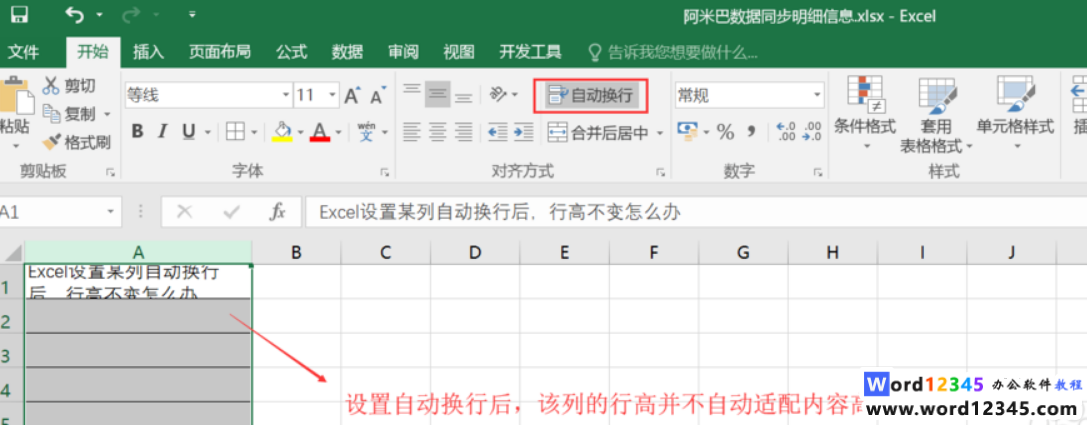Open 单元格样式 cell styles
Screen dimensions: 1087x425
(1015, 112)
